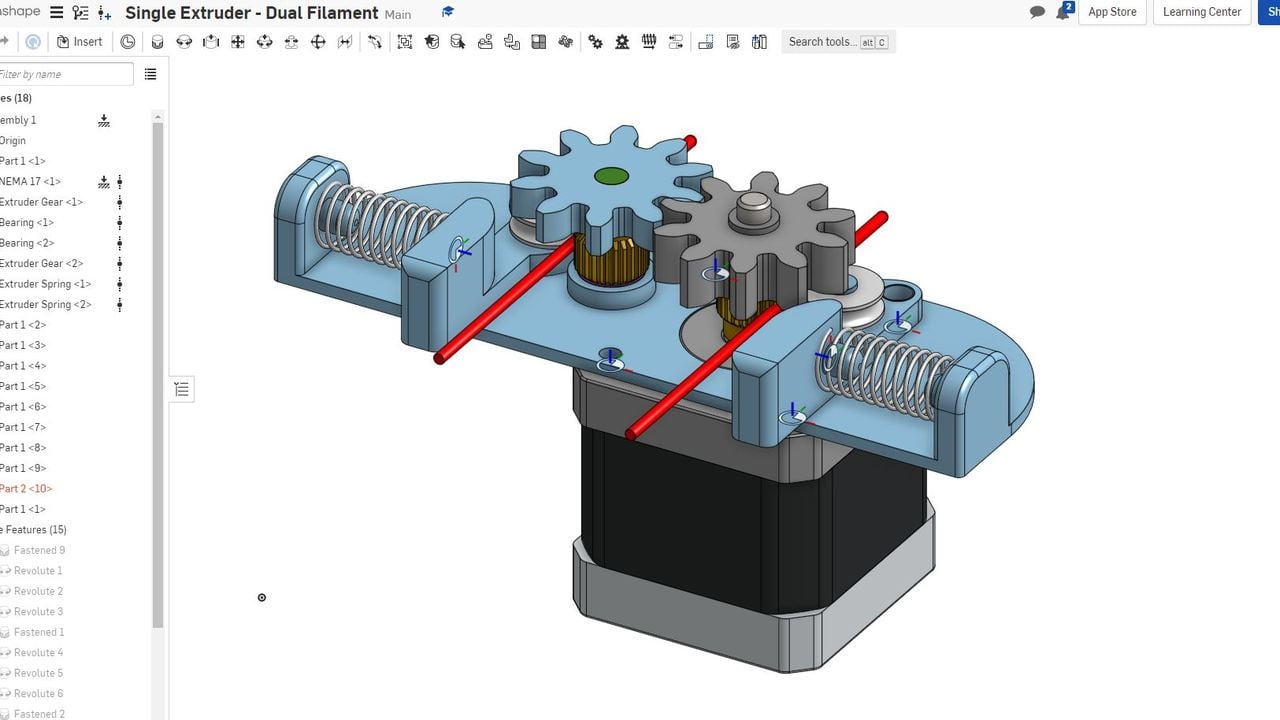Collapse the Features (15) section
The image size is (1280, 720).
click(30, 529)
